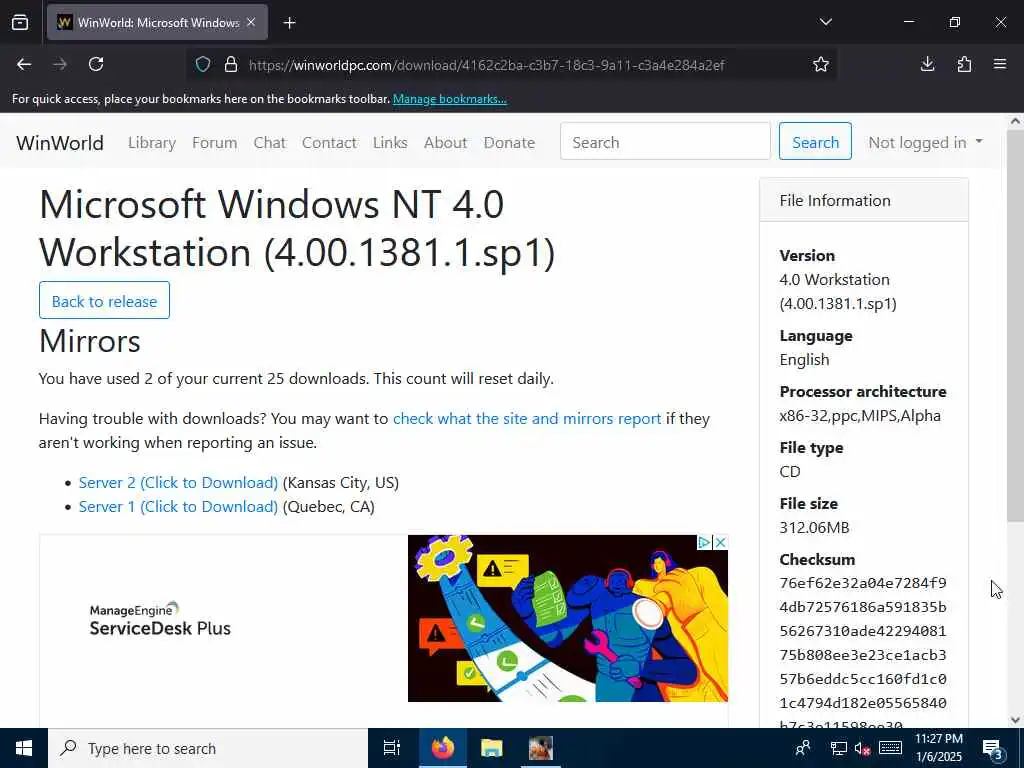1024x768 pixels.
Task: Go to the WinWorld home brand link
Action: click(59, 142)
